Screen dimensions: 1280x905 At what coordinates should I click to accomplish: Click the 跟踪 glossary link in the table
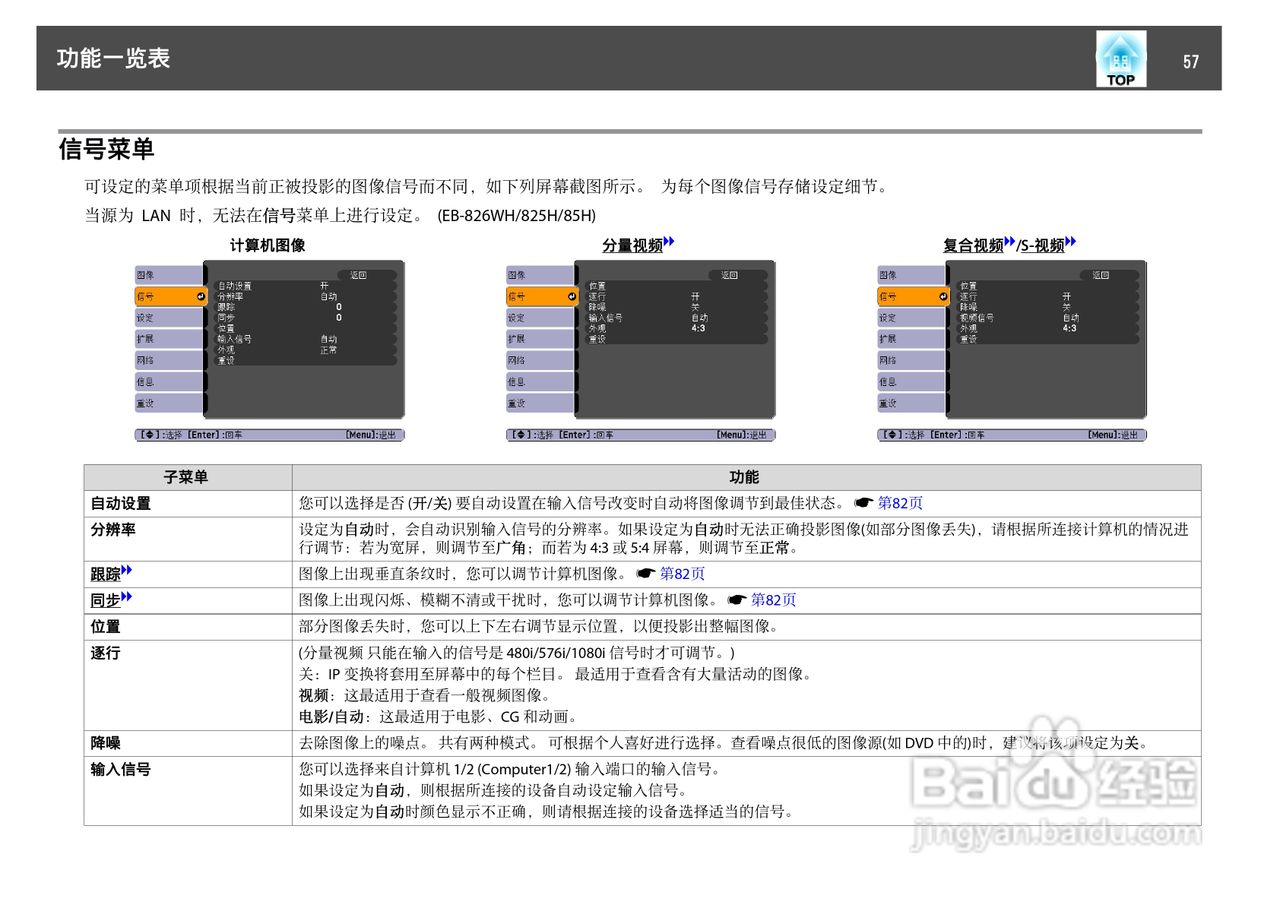(x=105, y=574)
